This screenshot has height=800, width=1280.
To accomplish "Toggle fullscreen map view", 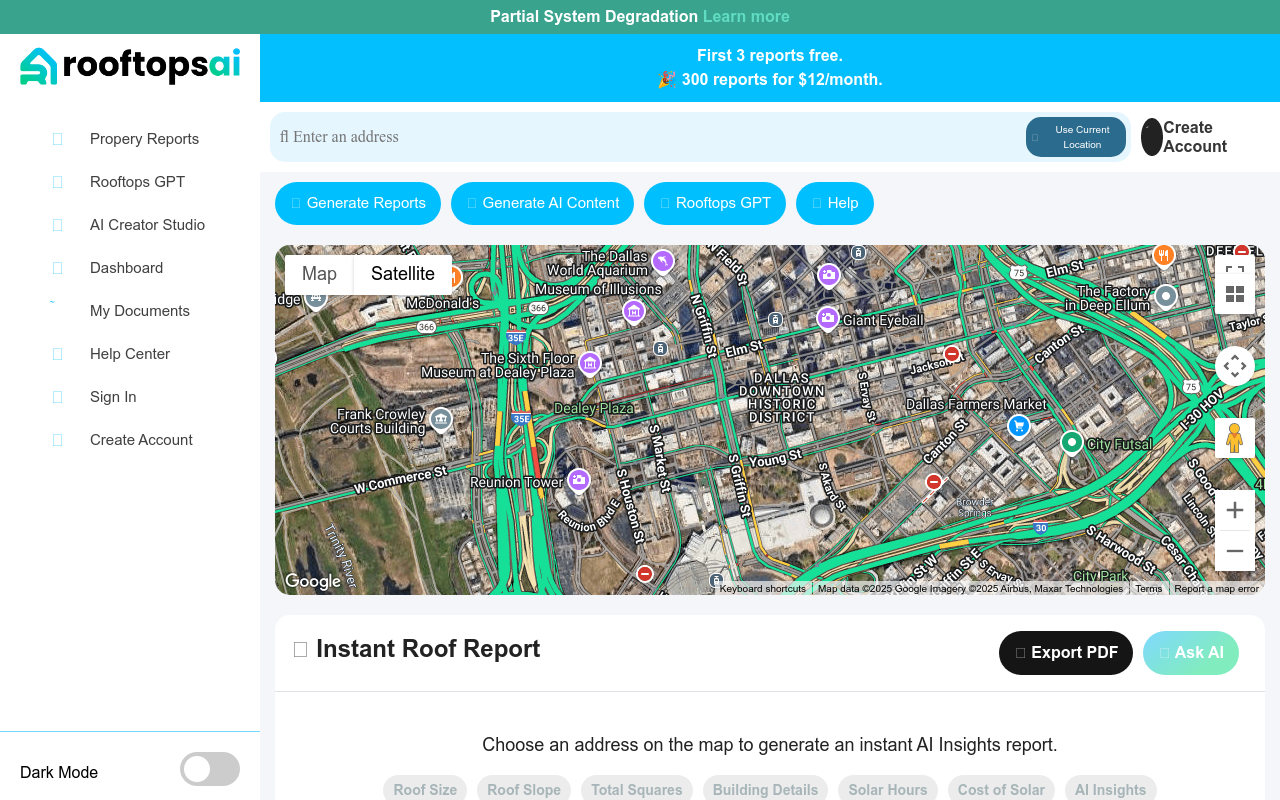I will [x=1235, y=268].
